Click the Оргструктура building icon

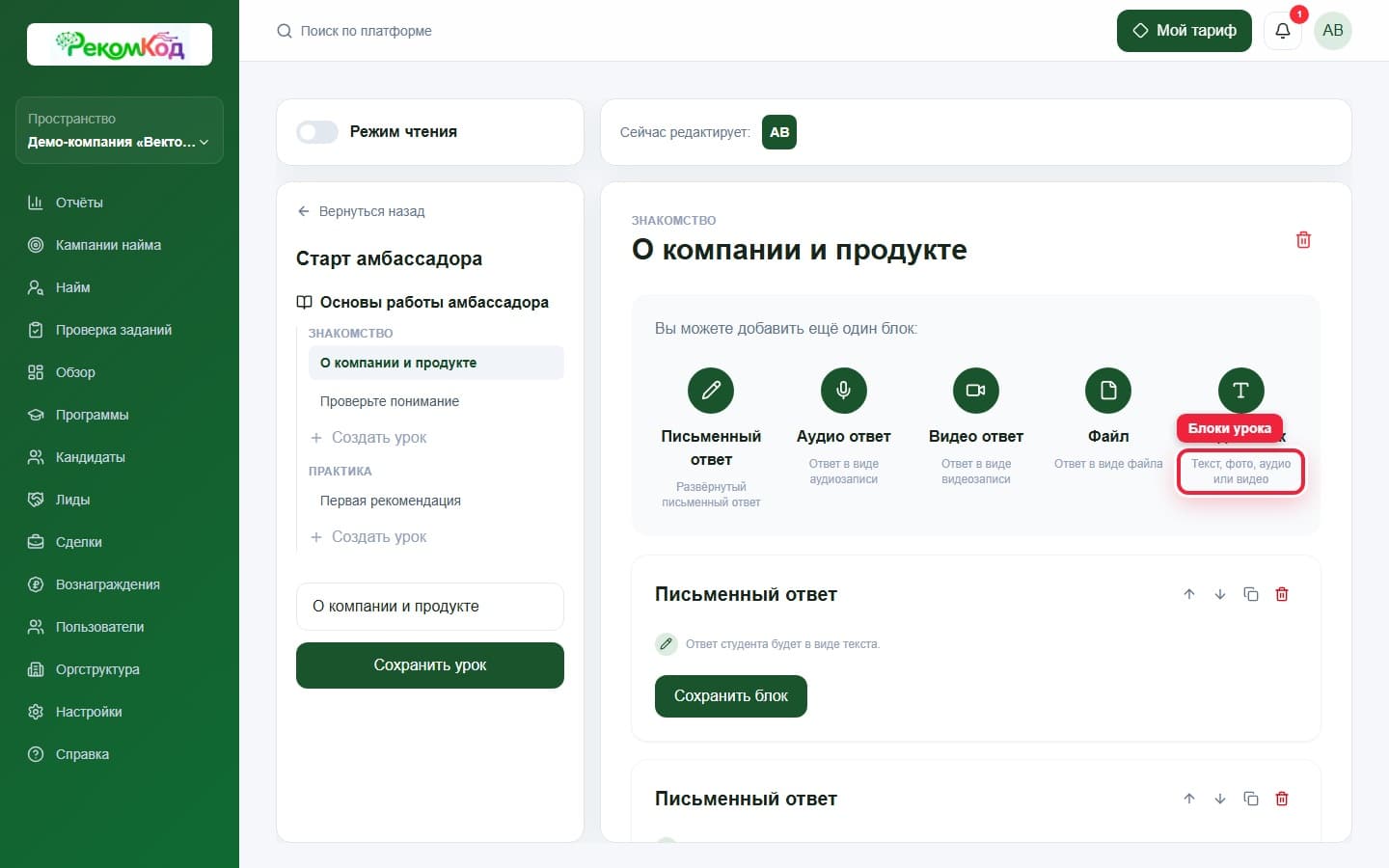(36, 669)
